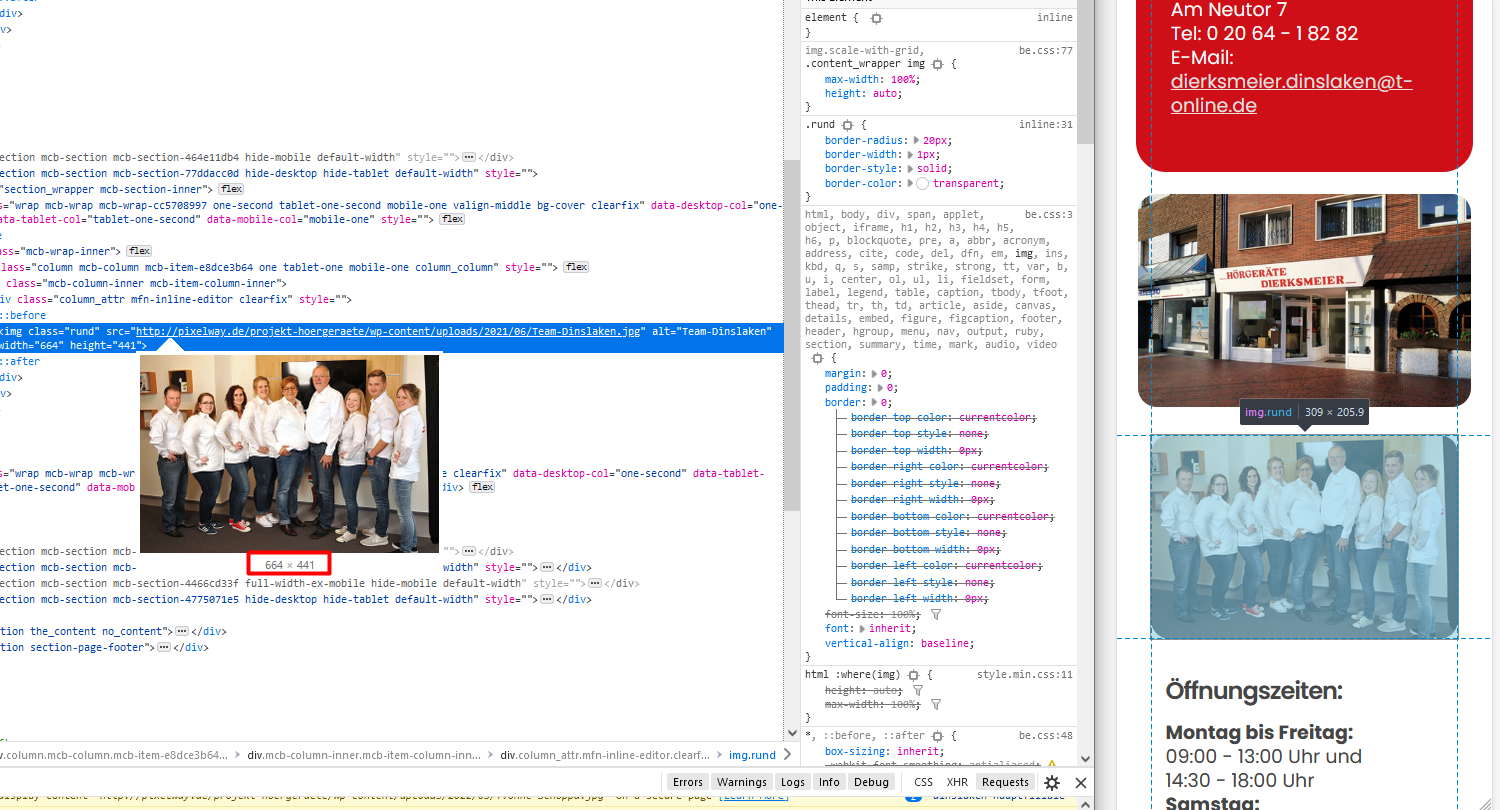Click the 100% value of max-width
1500x810 pixels.
click(903, 79)
